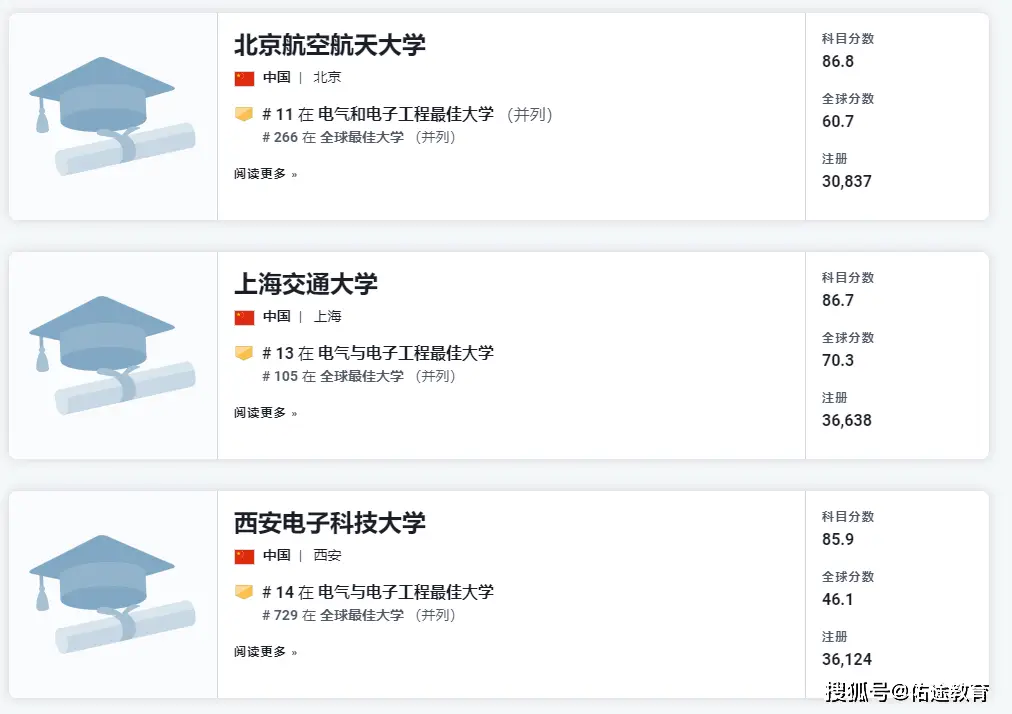Click 阅读更多 under 北京航空航天大学
This screenshot has height=714, width=1012.
point(265,174)
